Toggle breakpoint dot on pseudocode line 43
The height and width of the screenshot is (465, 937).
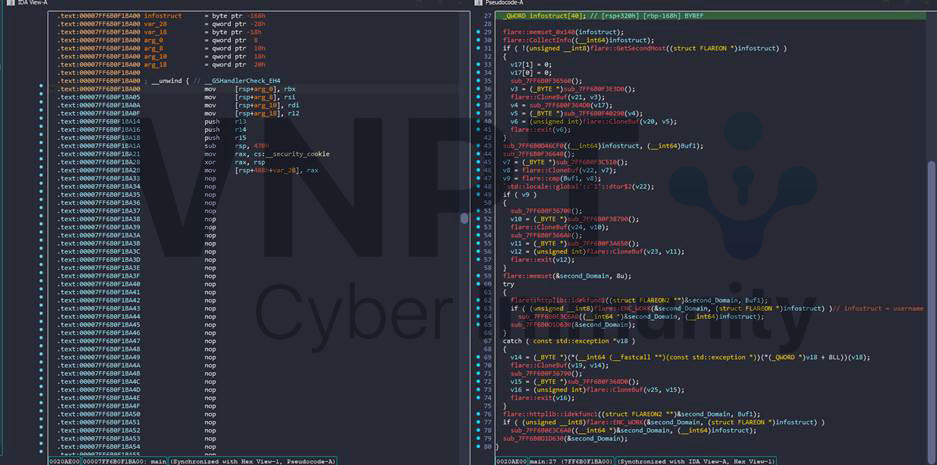479,146
